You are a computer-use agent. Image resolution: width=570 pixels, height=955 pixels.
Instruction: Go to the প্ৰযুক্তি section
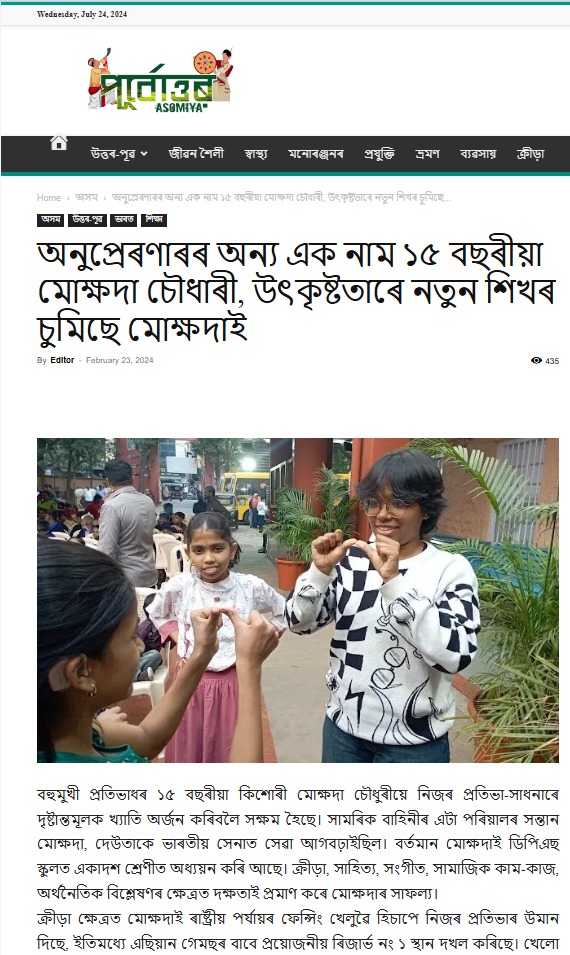point(379,154)
